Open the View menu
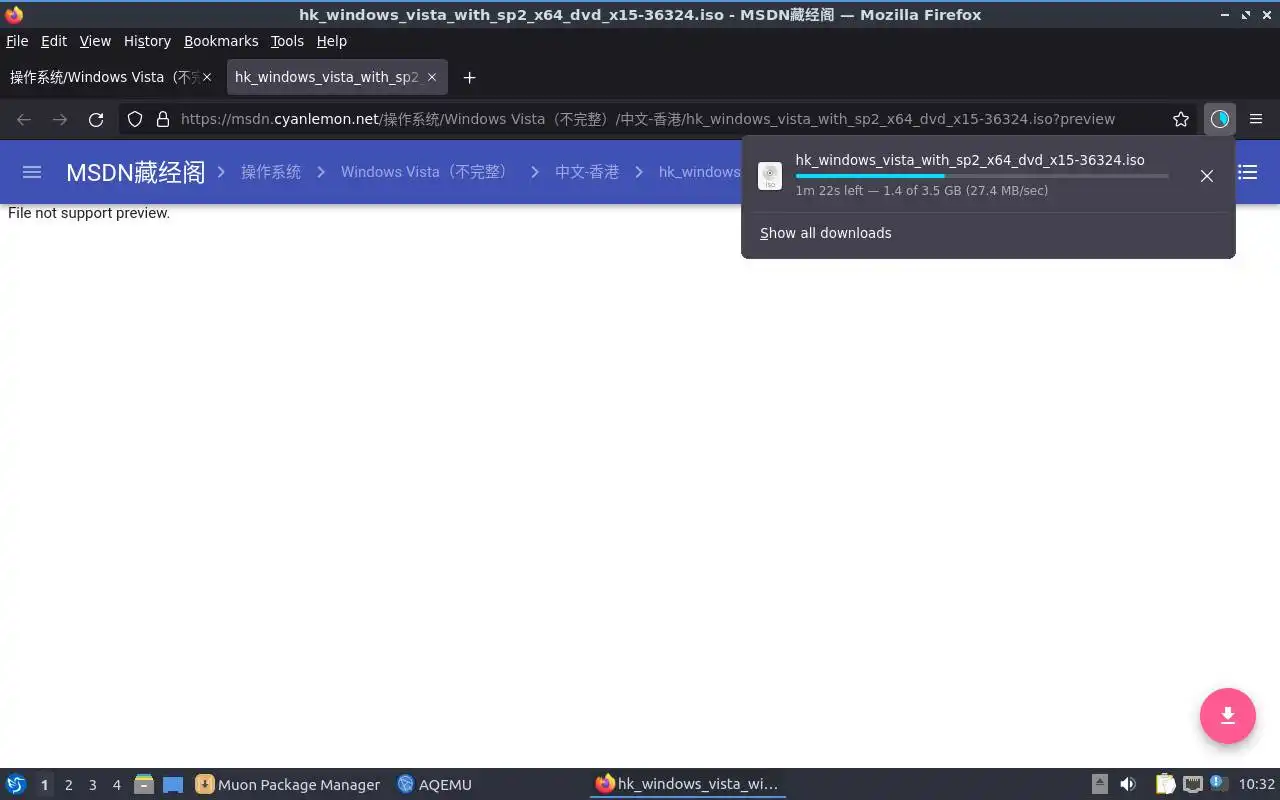Screen dimensions: 1280x800 pyautogui.click(x=95, y=41)
